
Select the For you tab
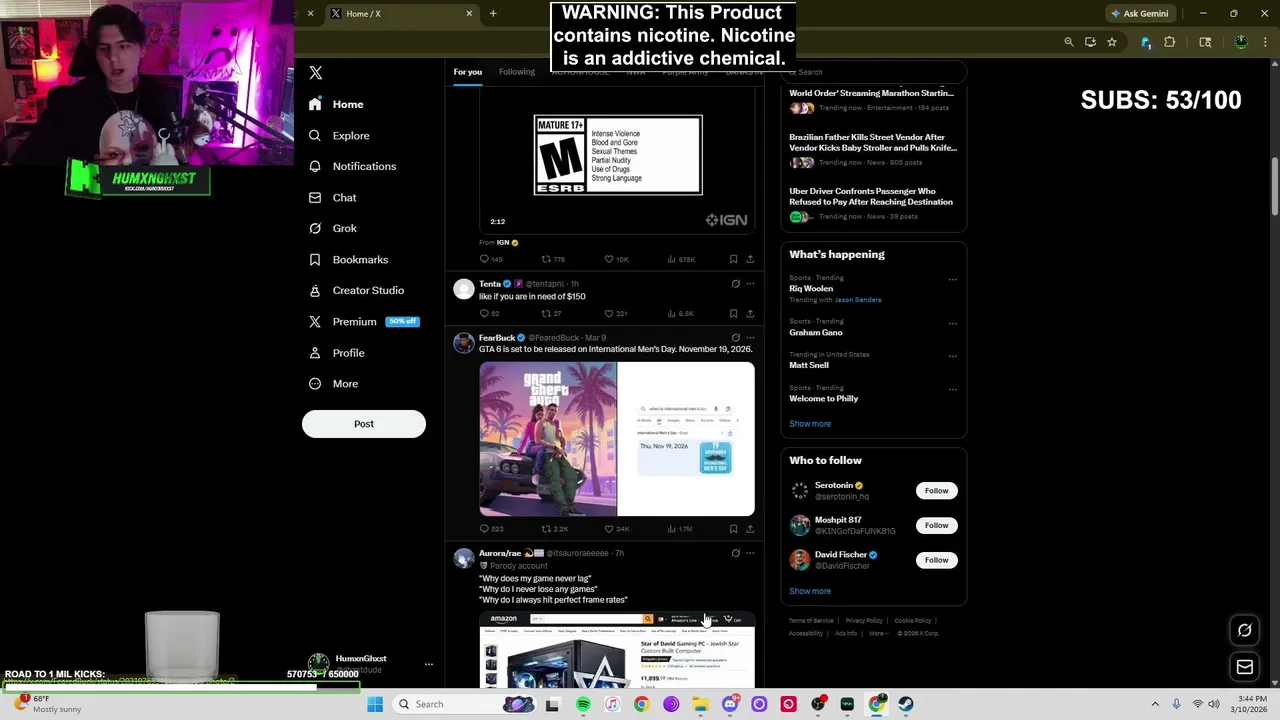[467, 72]
